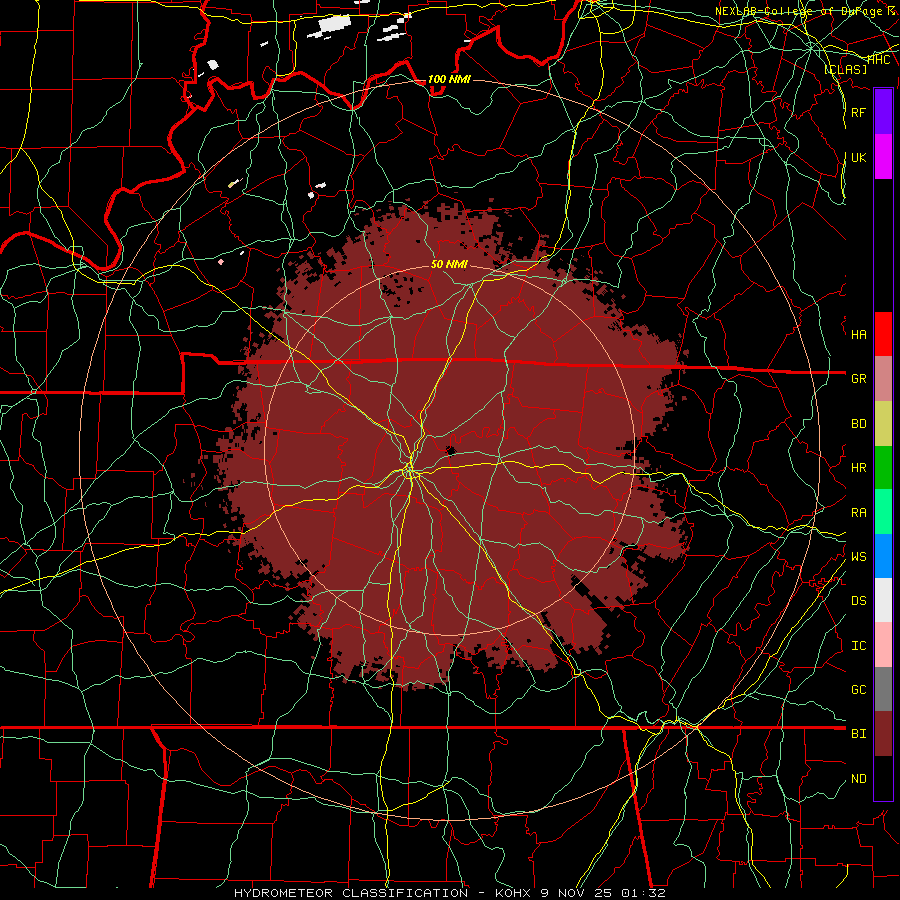Click the magenta UK legend color swatch
This screenshot has width=900, height=900.
click(883, 157)
